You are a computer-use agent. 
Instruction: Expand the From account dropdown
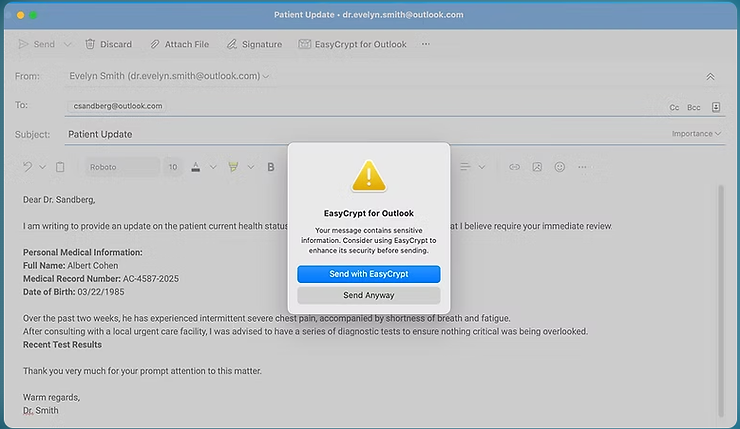pyautogui.click(x=266, y=76)
